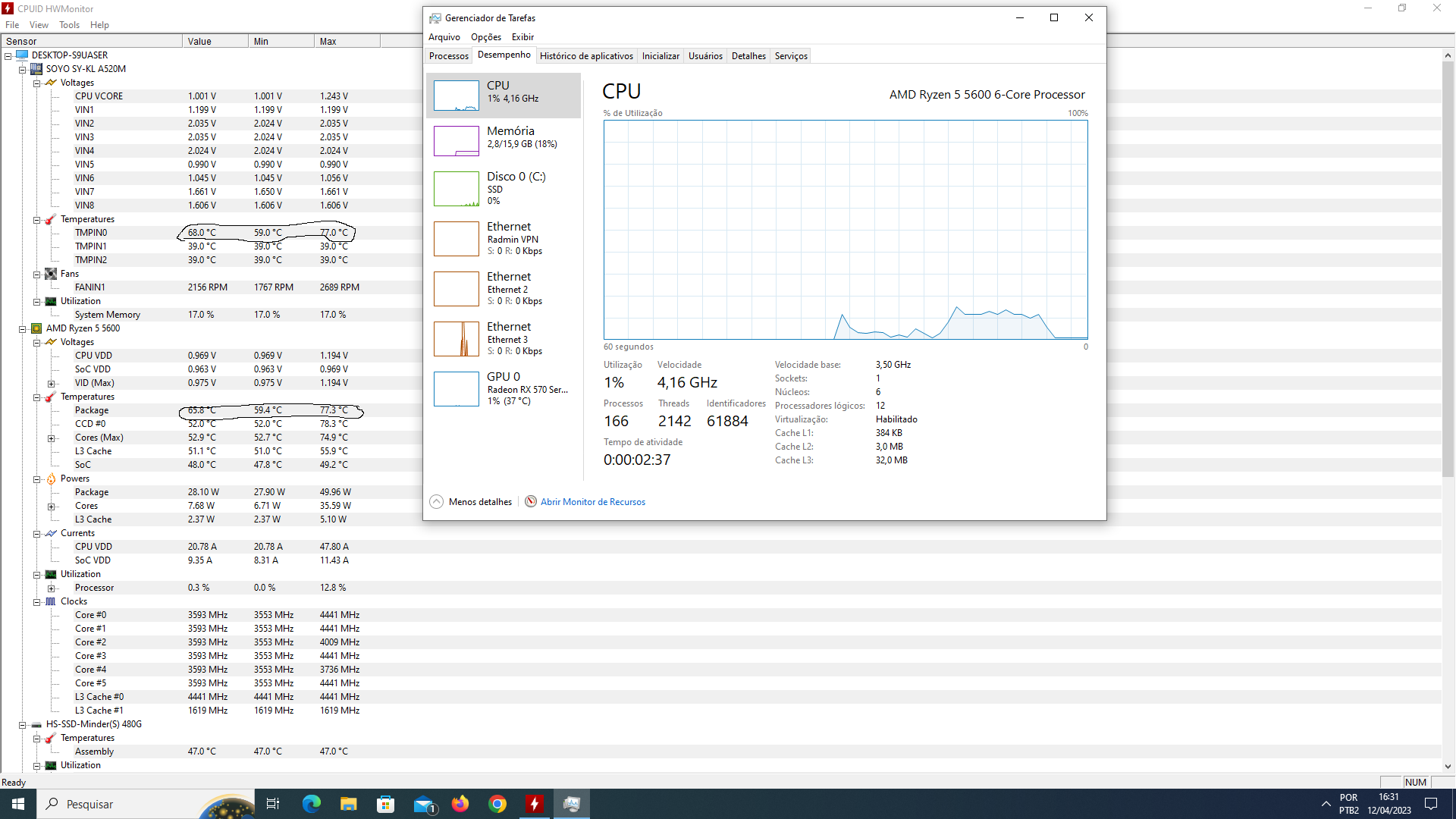1456x819 pixels.
Task: Expand the Cores power entry
Action: coord(51,506)
